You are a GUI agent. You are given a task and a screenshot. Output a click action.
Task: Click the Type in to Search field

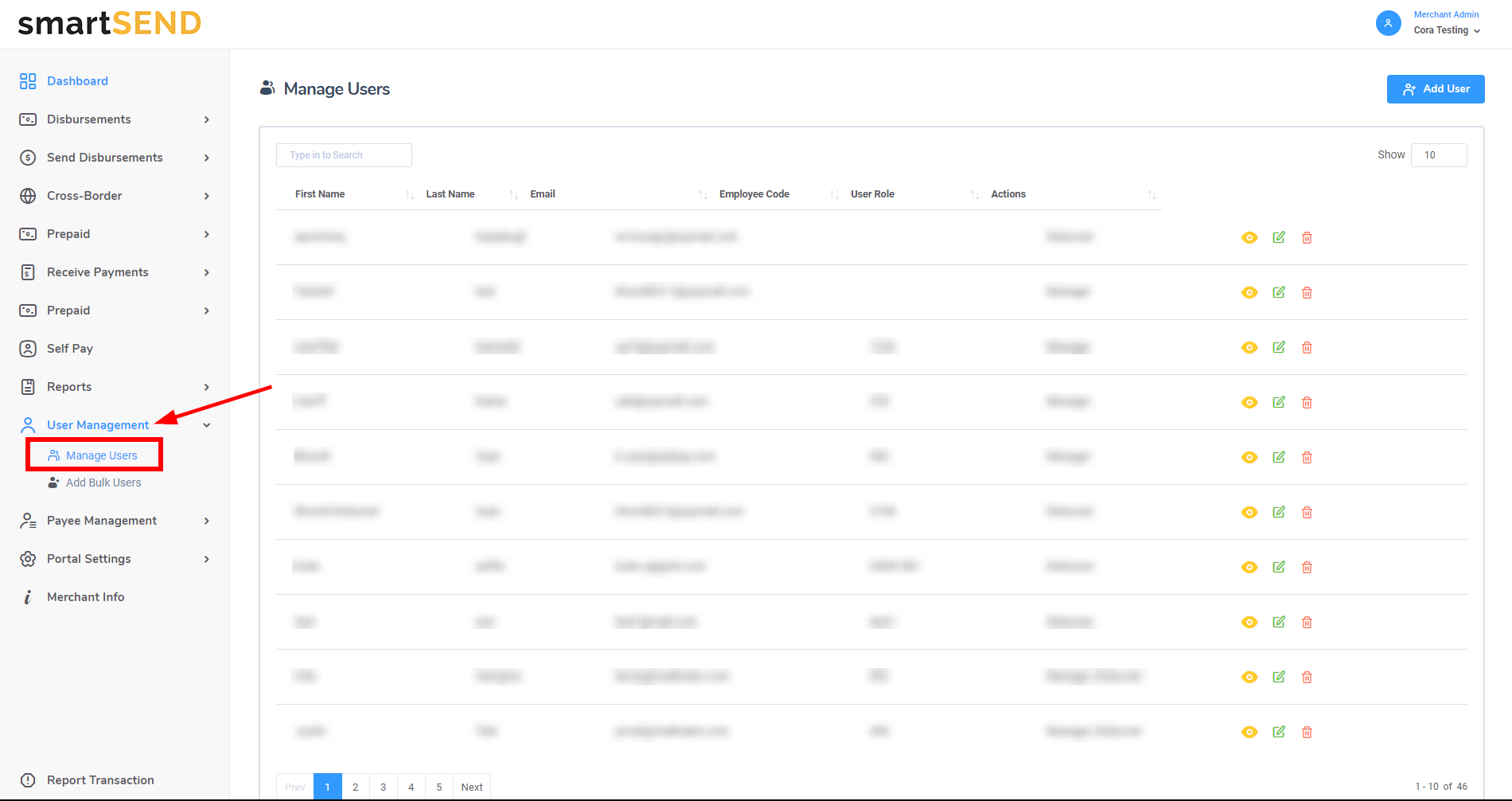click(x=344, y=155)
